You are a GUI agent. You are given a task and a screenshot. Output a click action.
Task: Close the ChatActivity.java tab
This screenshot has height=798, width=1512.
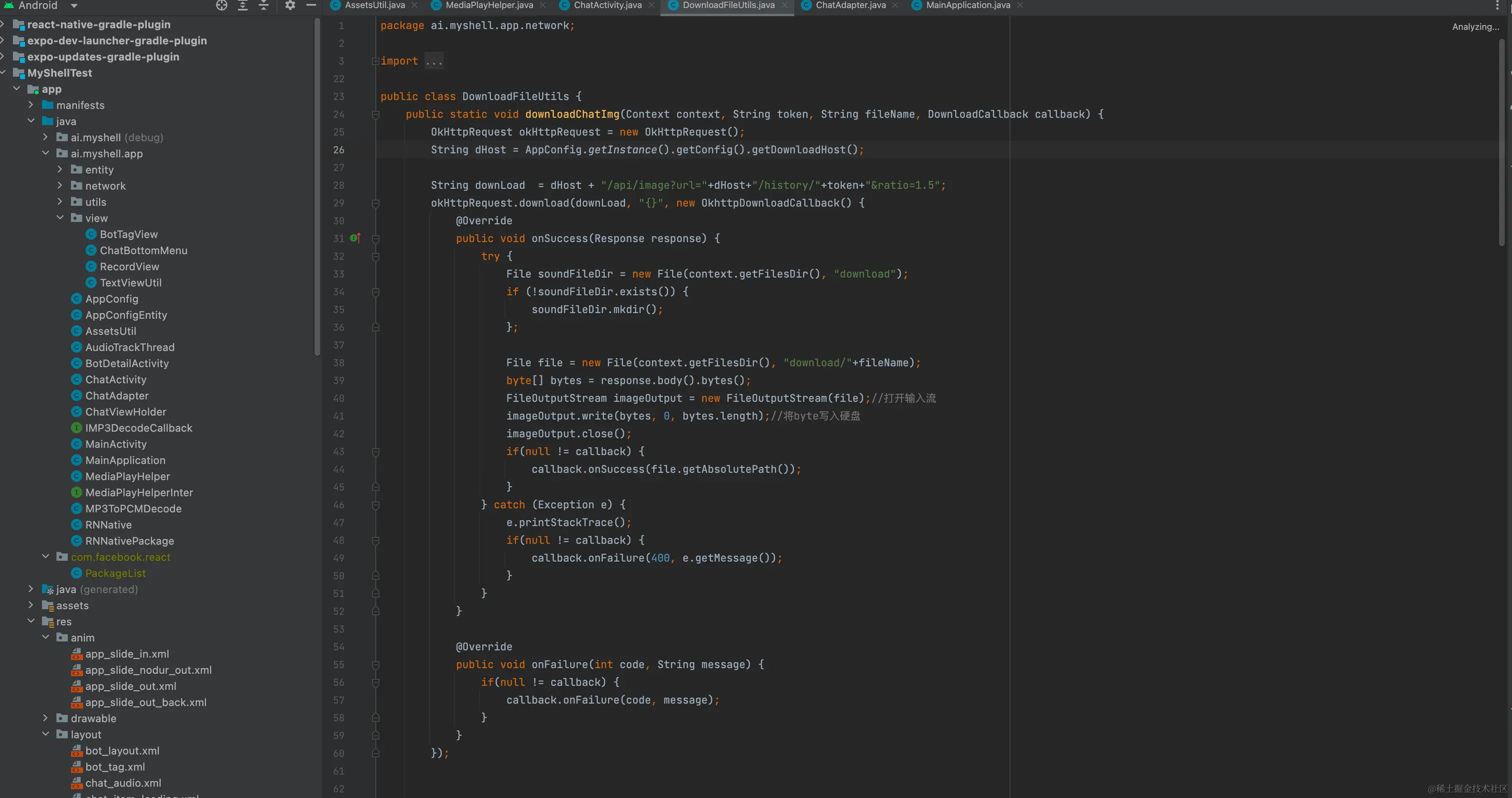651,6
